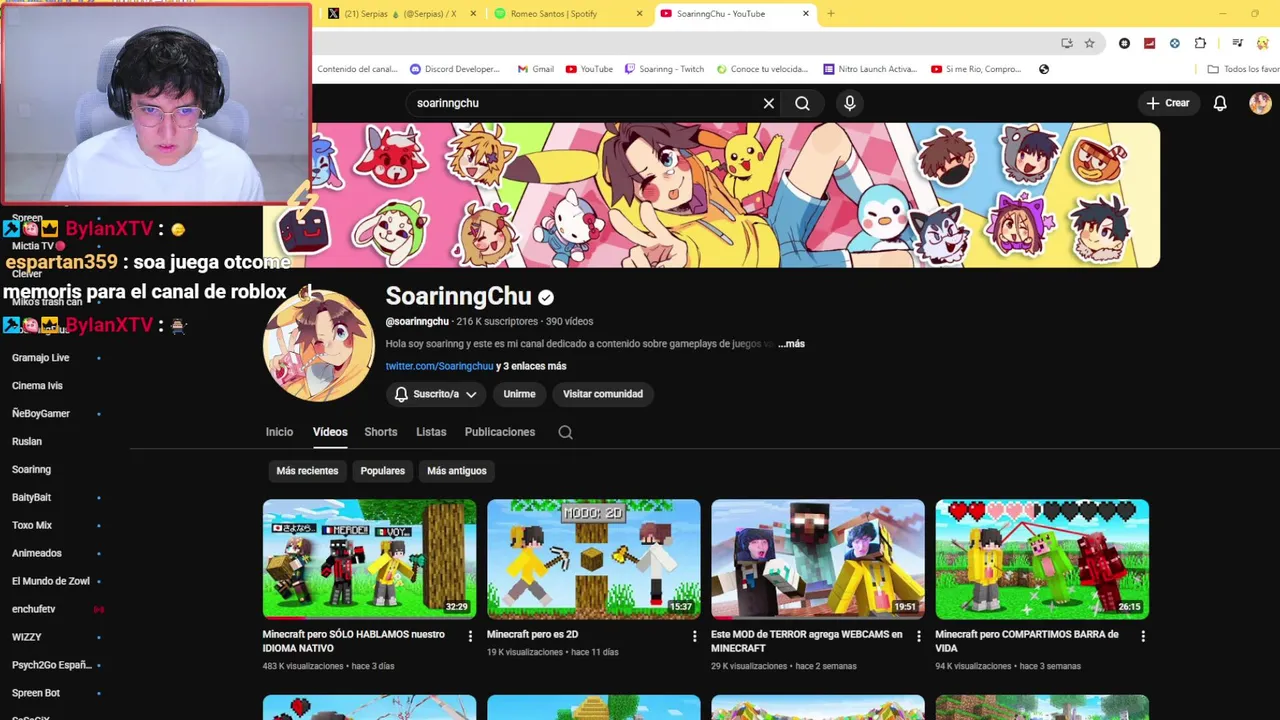The height and width of the screenshot is (720, 1280).
Task: Open the 'Si me Rio, Compro...' bookmark
Action: point(976,69)
